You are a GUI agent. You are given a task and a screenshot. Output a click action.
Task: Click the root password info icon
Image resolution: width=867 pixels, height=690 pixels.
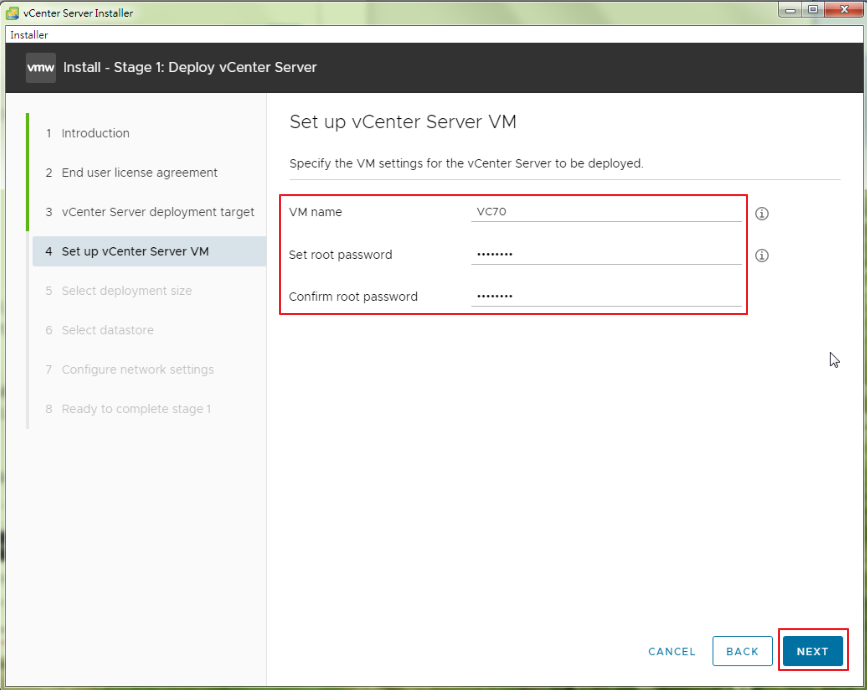tap(761, 255)
